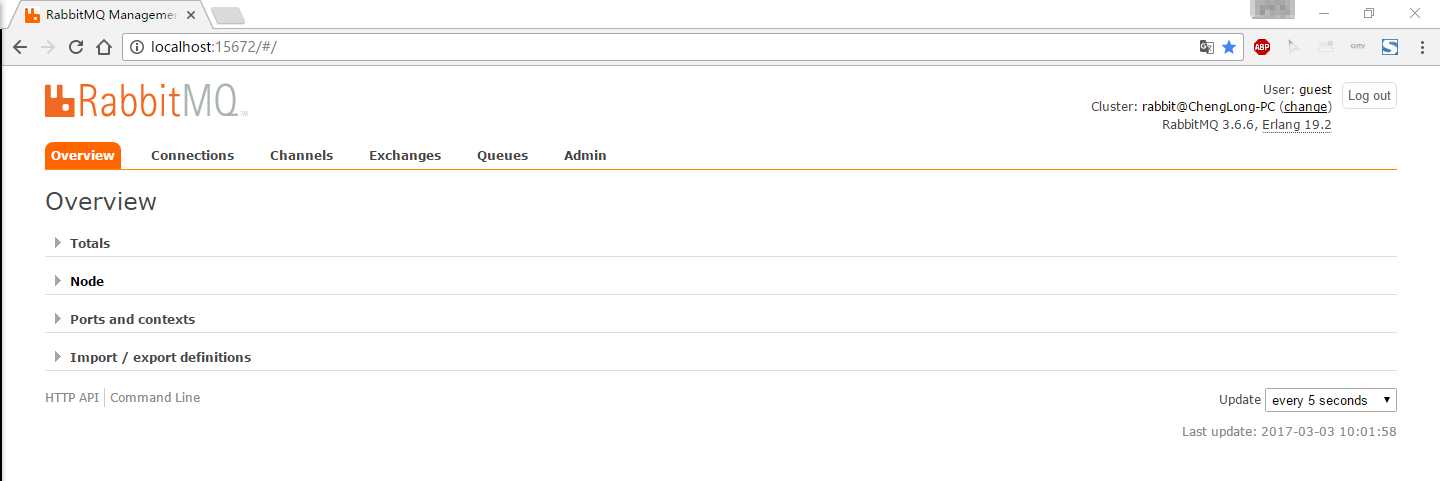Click the blue bookmark star
The width and height of the screenshot is (1440, 481).
coord(1229,47)
